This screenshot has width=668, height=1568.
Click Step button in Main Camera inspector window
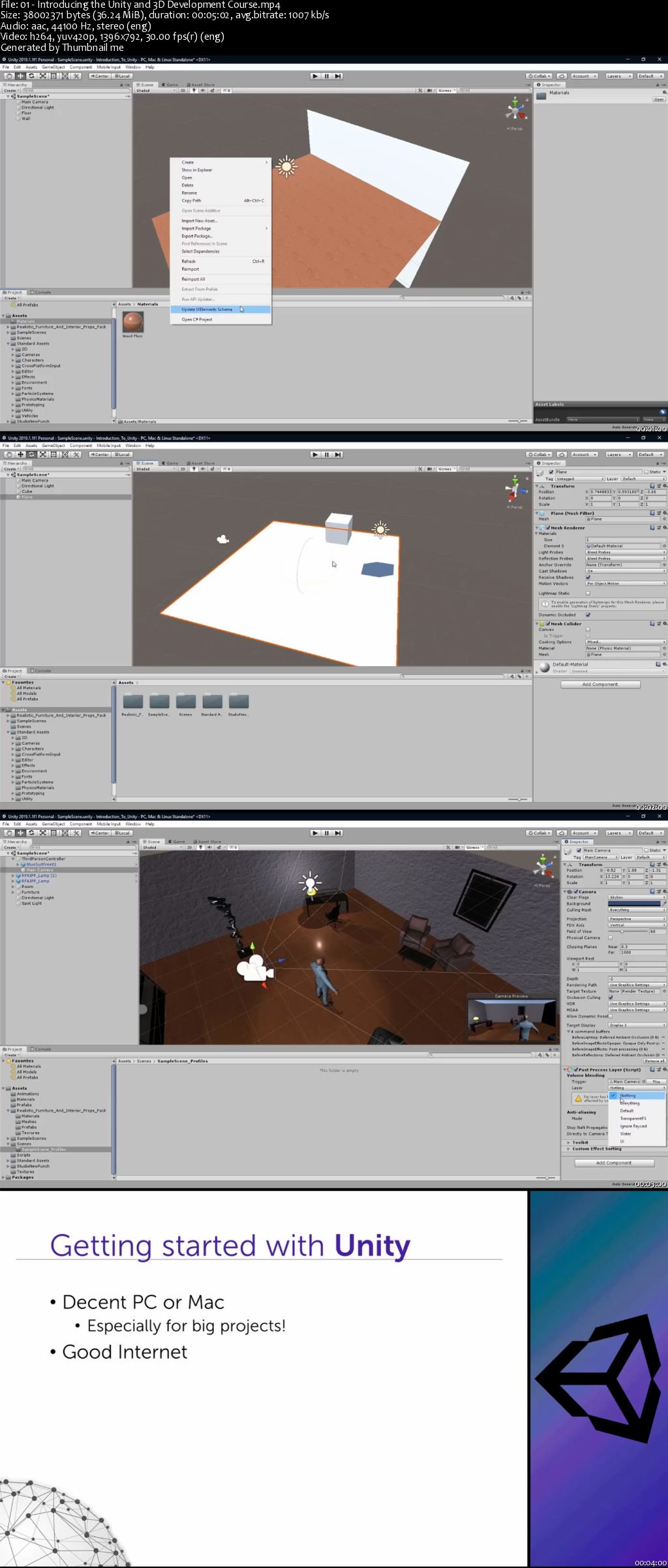pyautogui.click(x=338, y=833)
